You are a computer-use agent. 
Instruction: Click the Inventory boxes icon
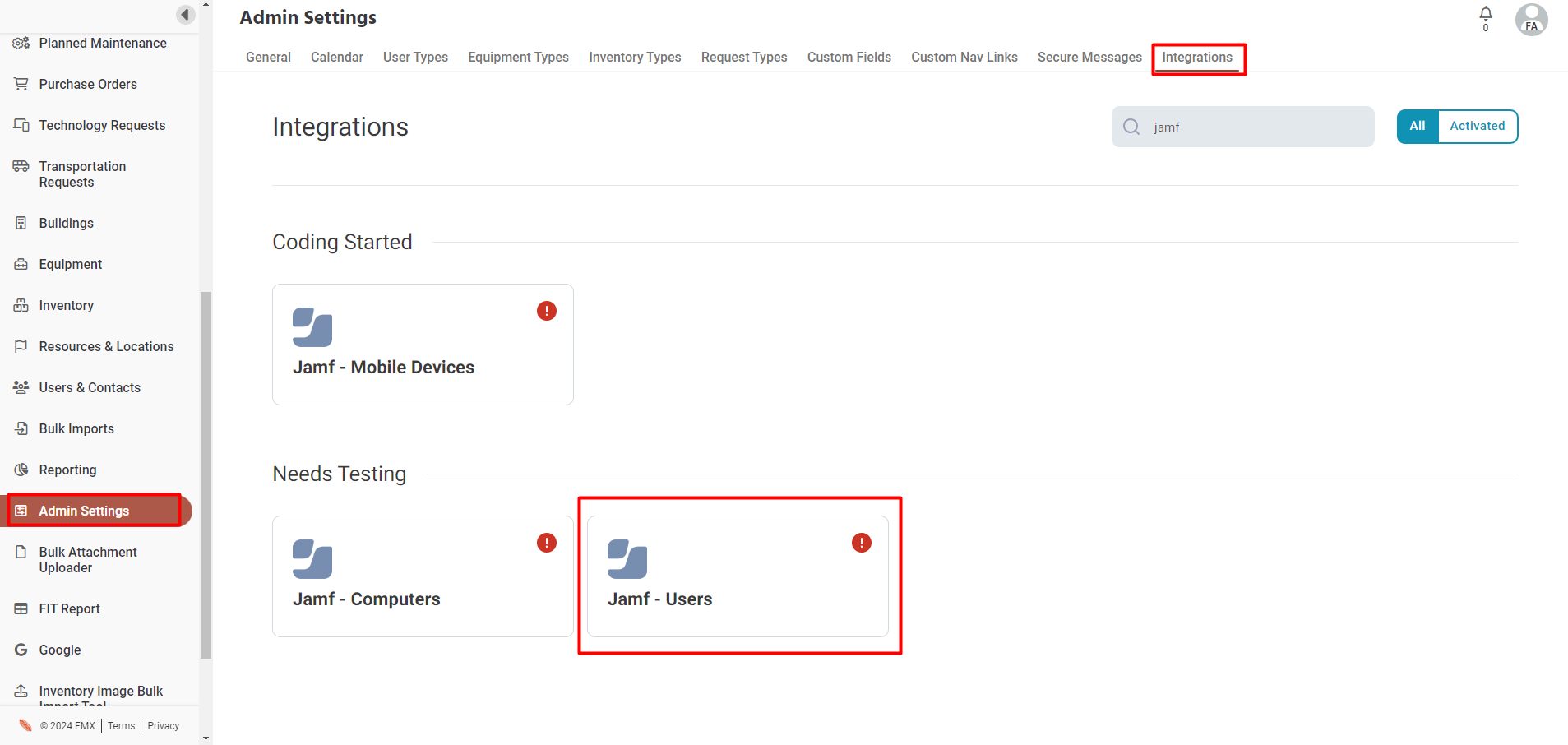(x=21, y=305)
